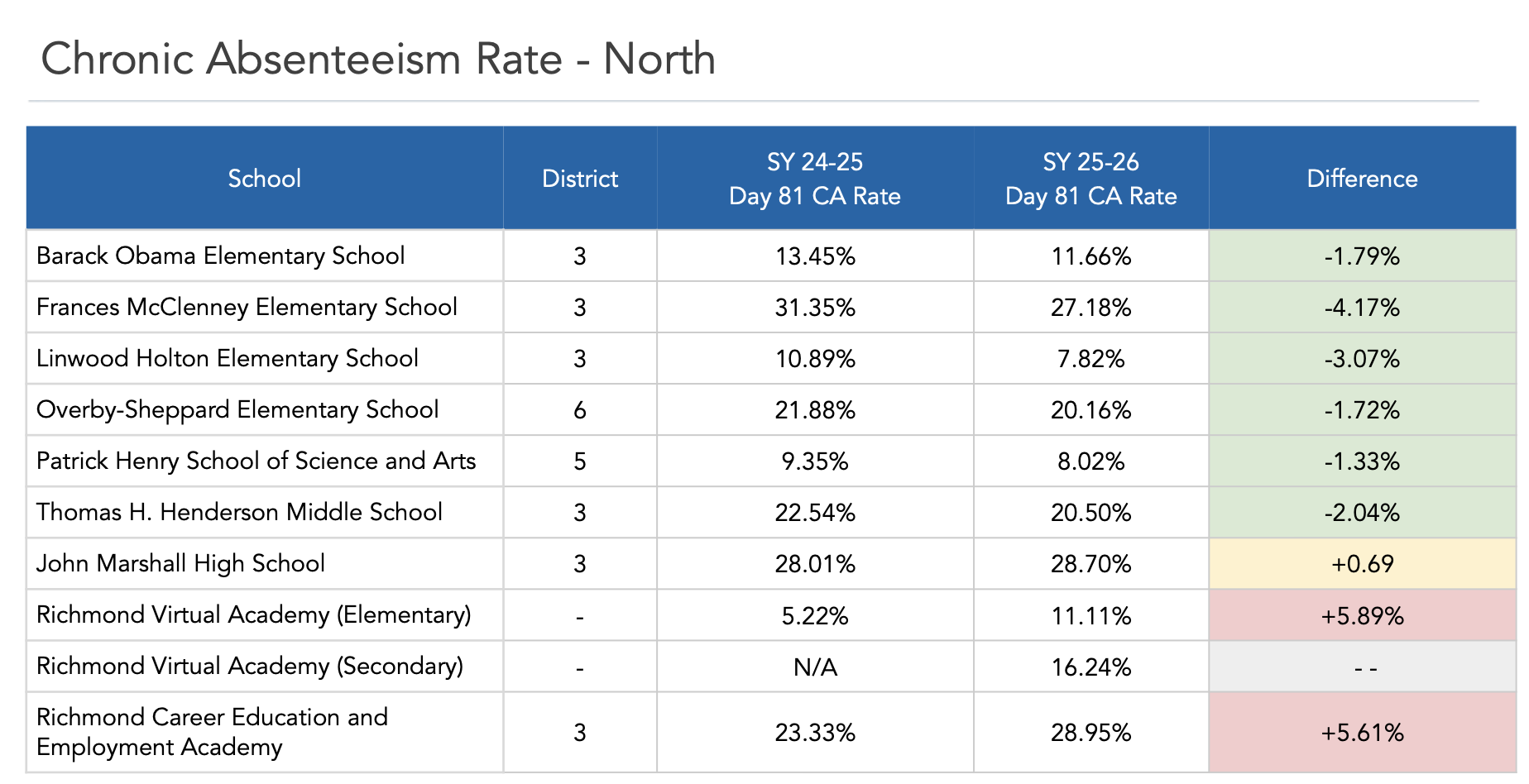Select the red +5.89% difference cell
Image resolution: width=1529 pixels, height=784 pixels.
tap(1362, 615)
